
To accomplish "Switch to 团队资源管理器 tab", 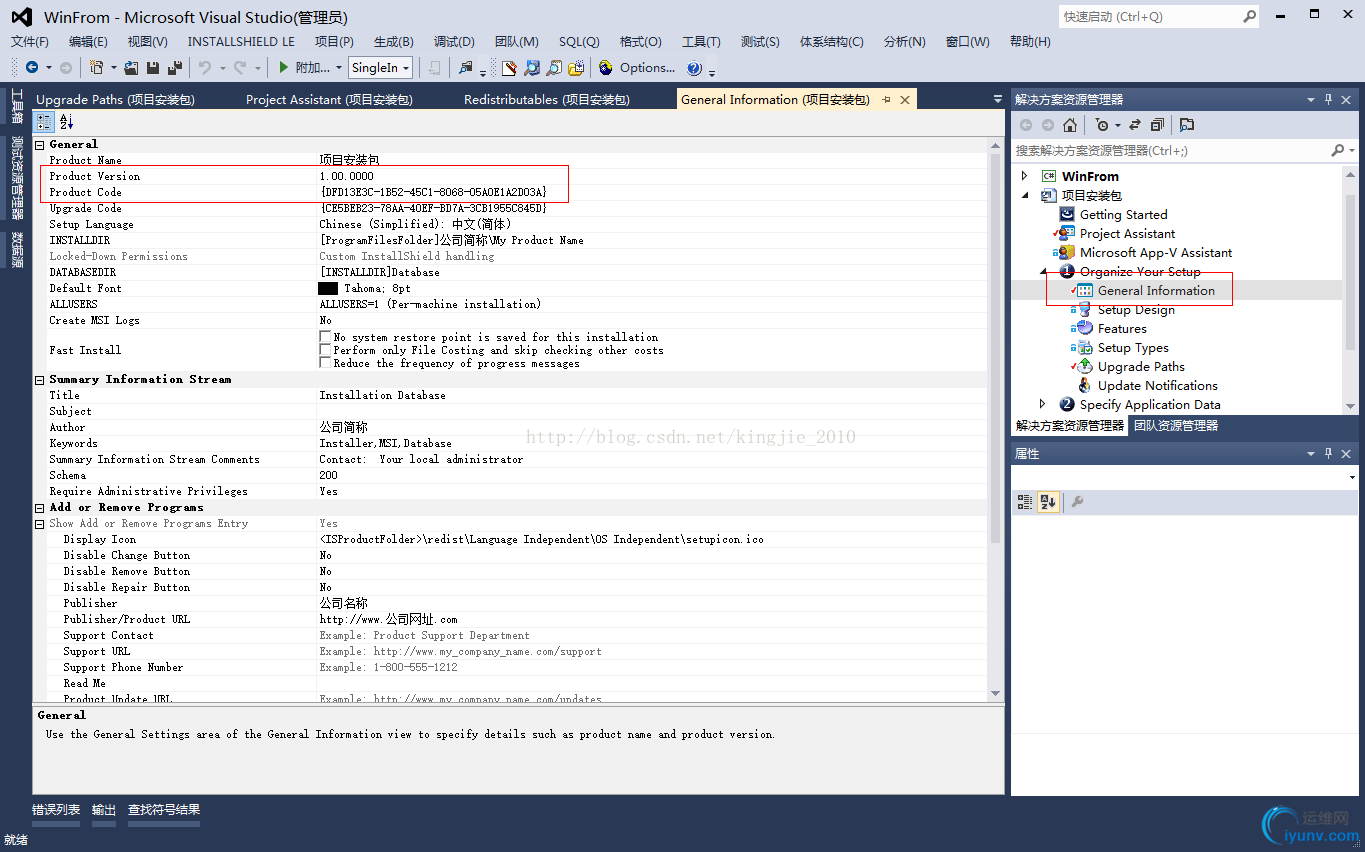I will pos(1176,425).
